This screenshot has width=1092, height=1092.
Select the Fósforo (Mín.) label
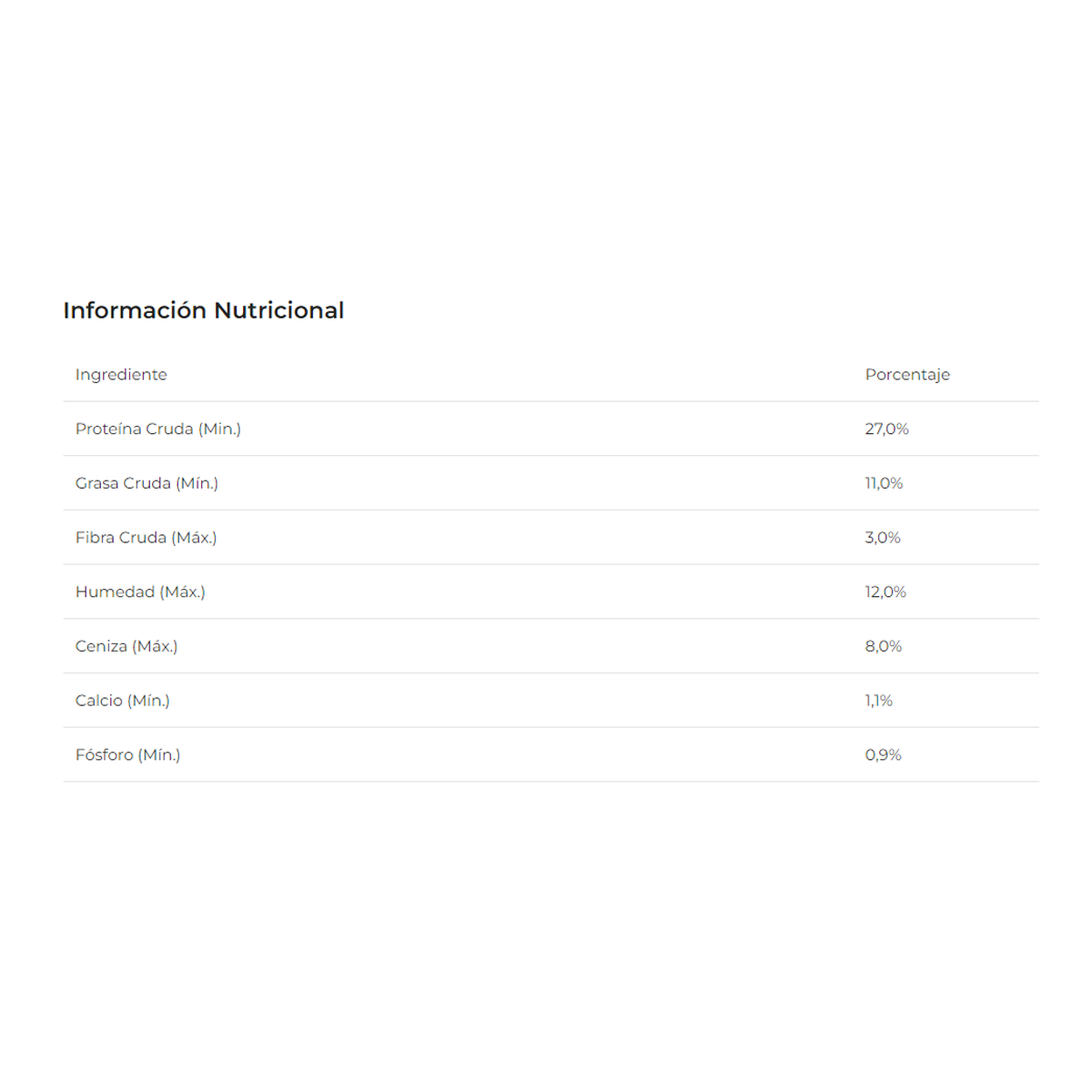pyautogui.click(x=127, y=755)
